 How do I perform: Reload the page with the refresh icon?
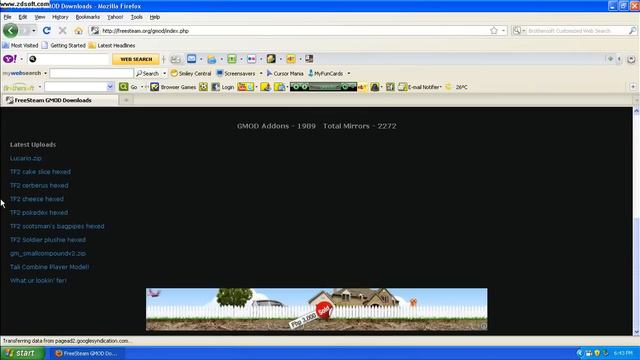coord(47,31)
